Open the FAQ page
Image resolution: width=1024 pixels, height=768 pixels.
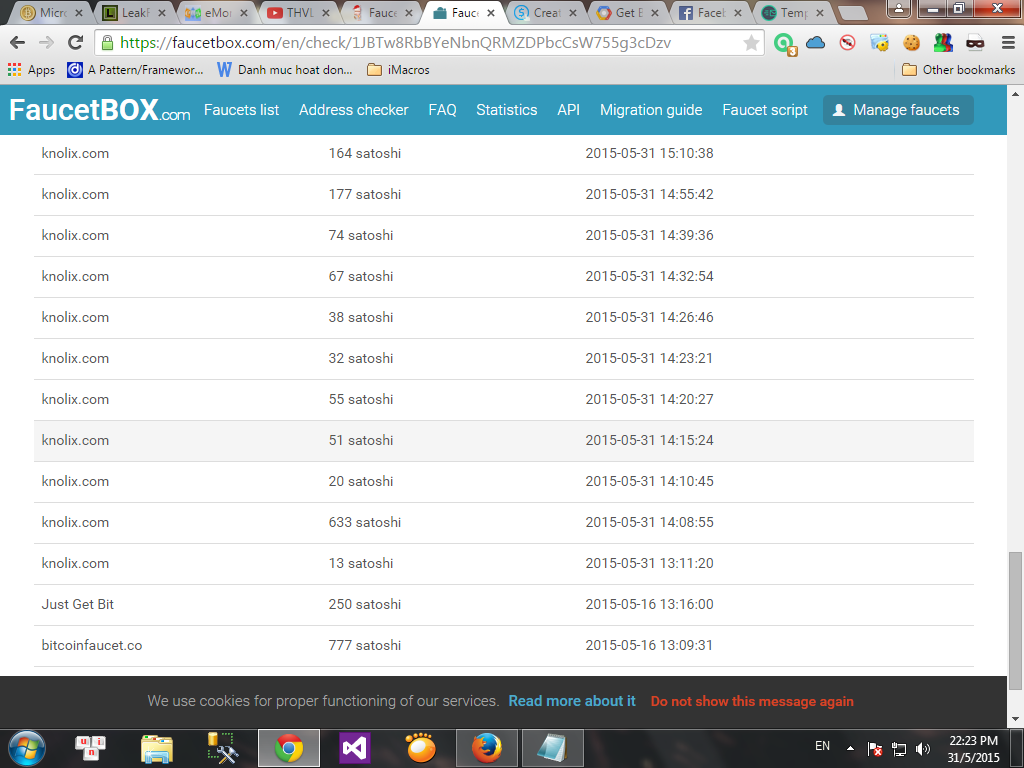click(442, 110)
